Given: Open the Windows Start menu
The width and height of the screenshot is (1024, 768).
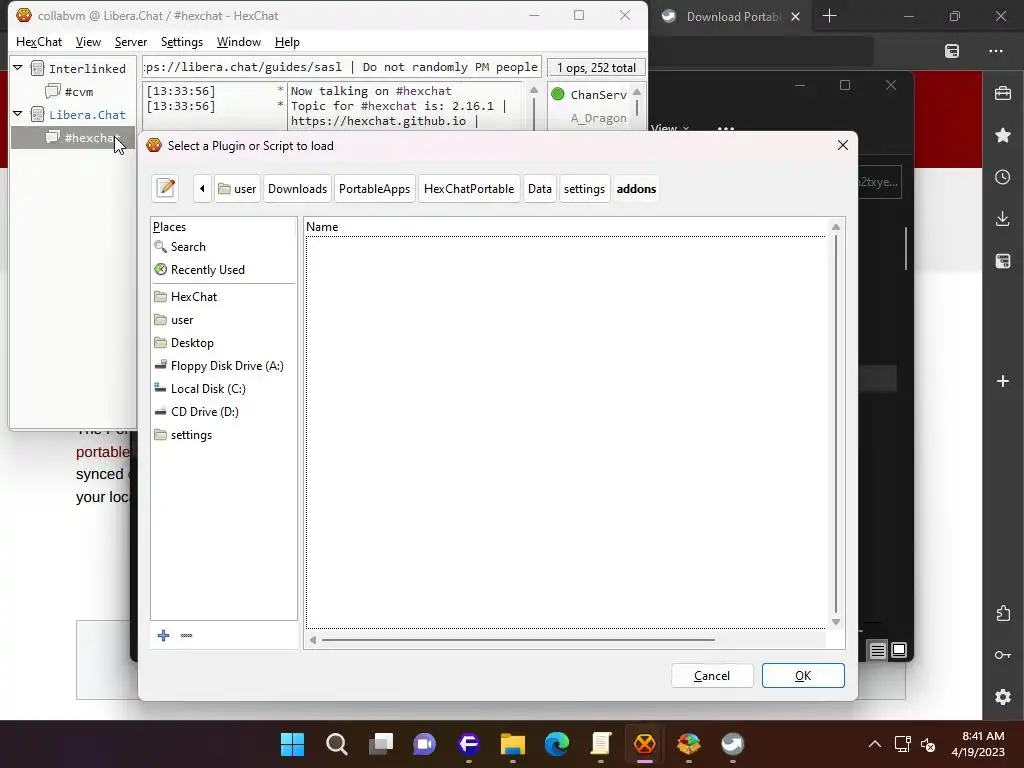Looking at the screenshot, I should tap(292, 744).
